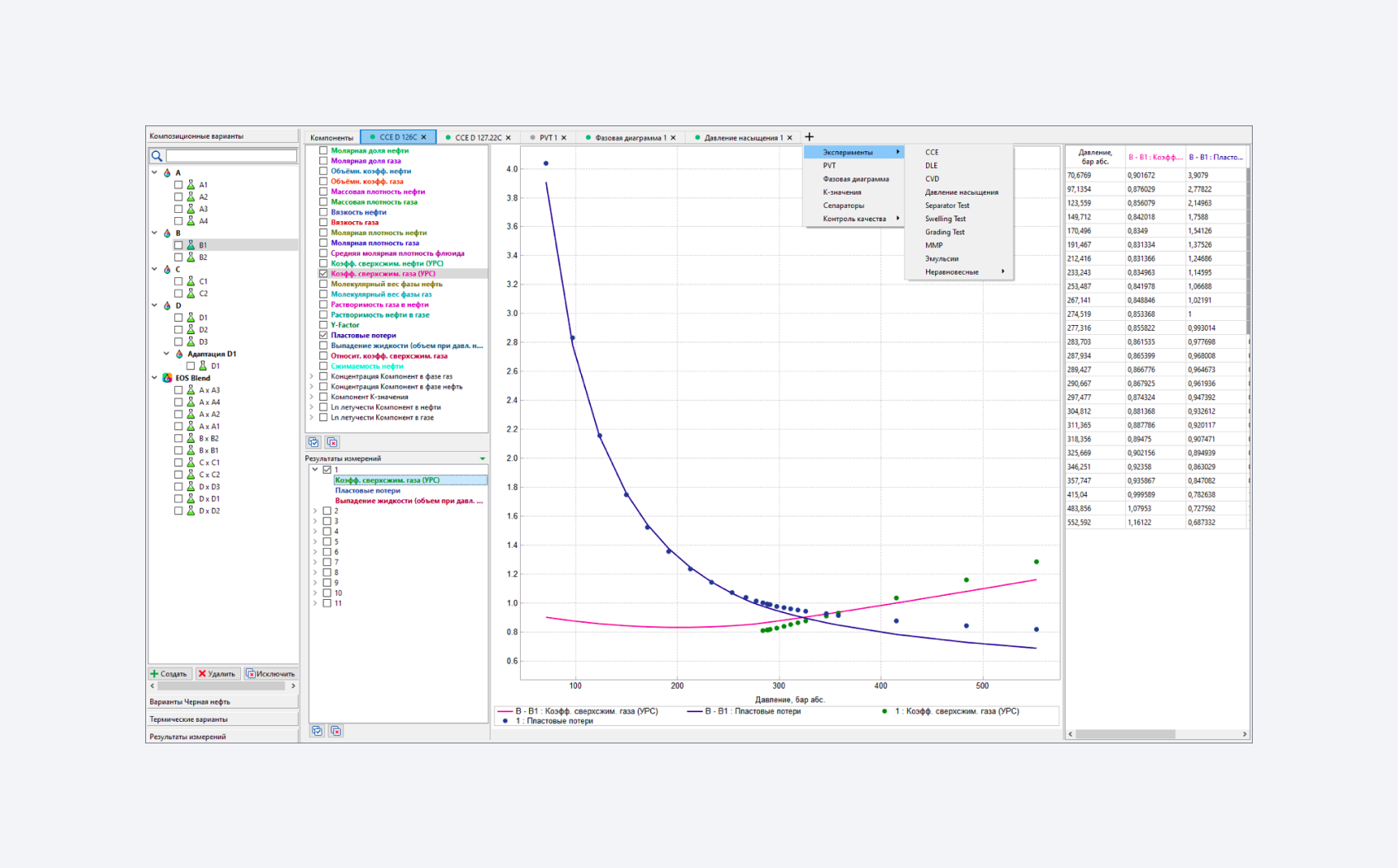Click the flask icon of A x A4
This screenshot has width=1398, height=868.
[191, 402]
